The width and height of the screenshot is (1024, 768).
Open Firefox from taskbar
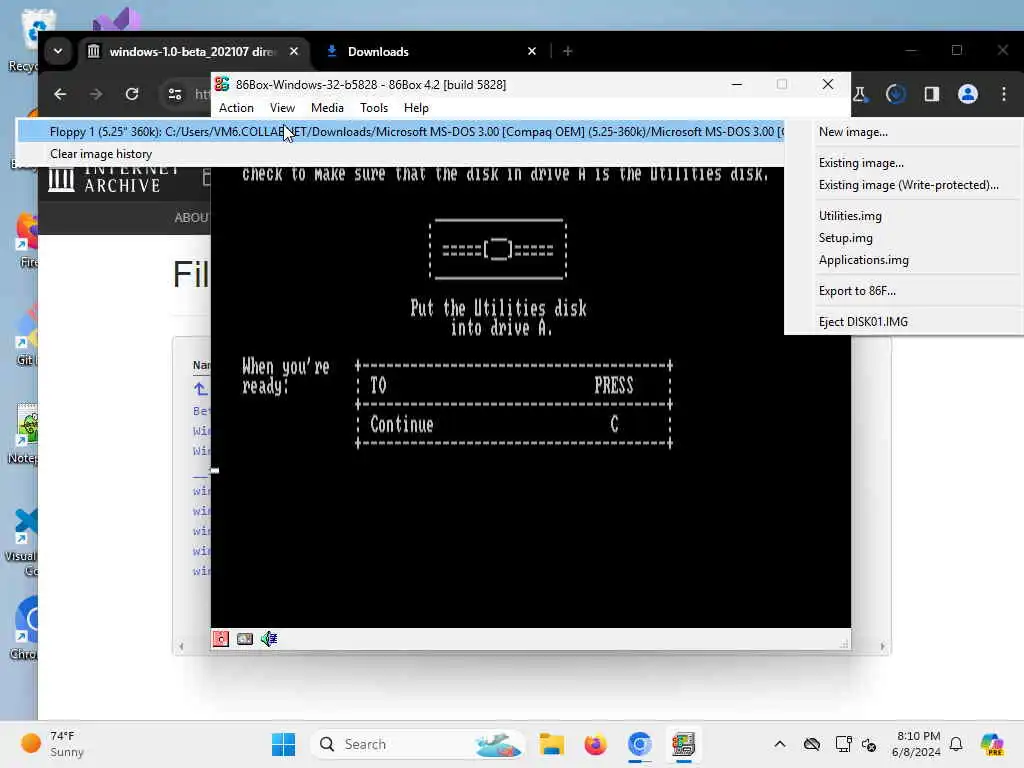coord(595,744)
